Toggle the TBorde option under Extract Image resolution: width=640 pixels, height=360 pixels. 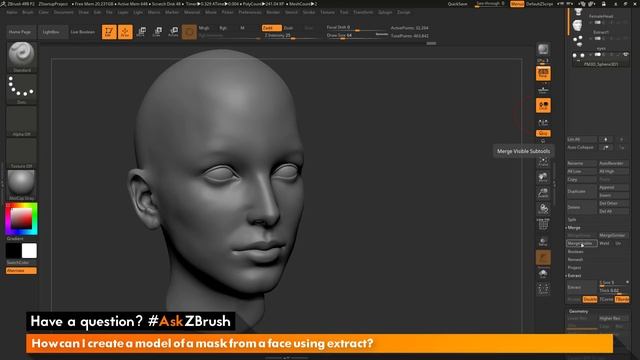tap(622, 300)
